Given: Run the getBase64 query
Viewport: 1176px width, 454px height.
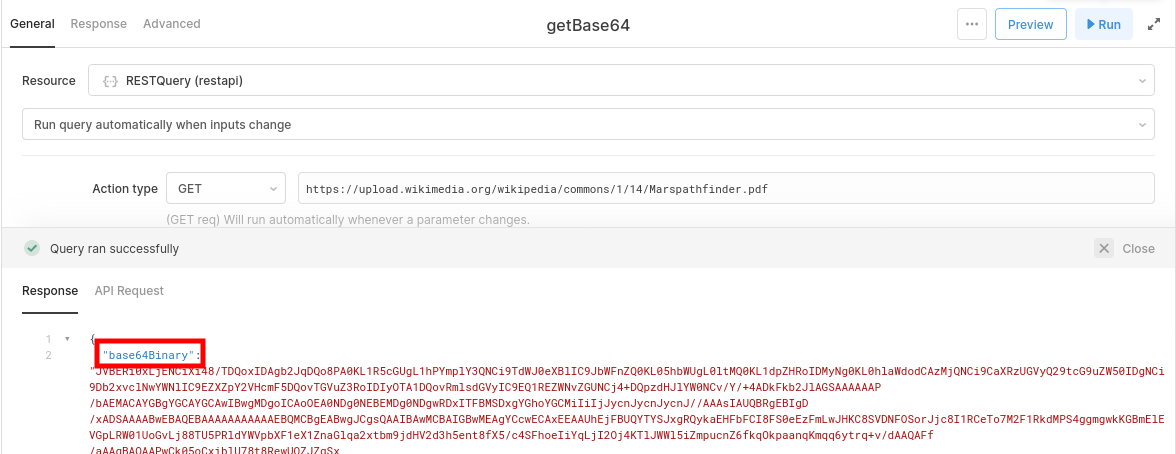Looking at the screenshot, I should point(1103,25).
